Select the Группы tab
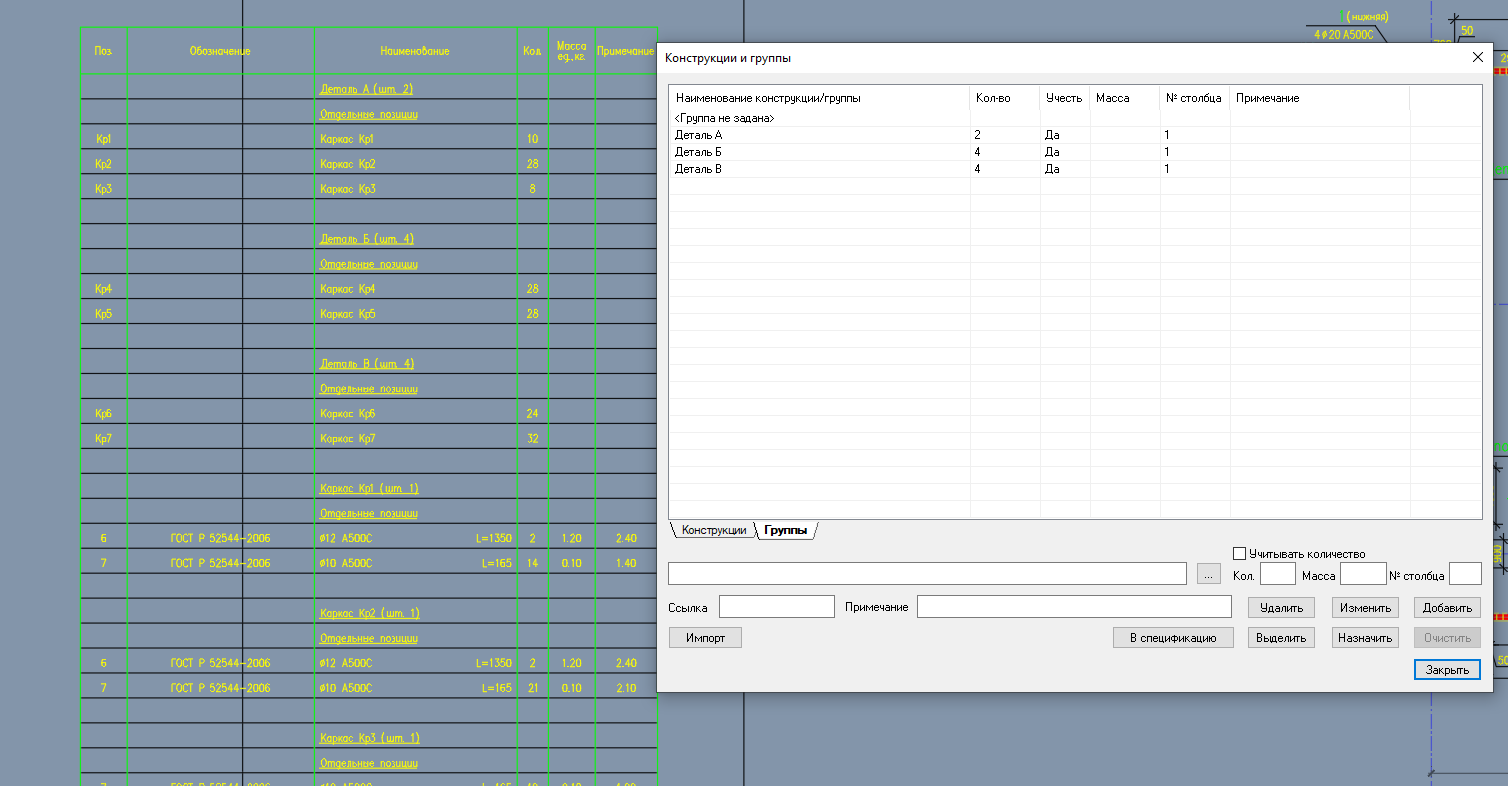Viewport: 1508px width, 786px height. coord(785,530)
